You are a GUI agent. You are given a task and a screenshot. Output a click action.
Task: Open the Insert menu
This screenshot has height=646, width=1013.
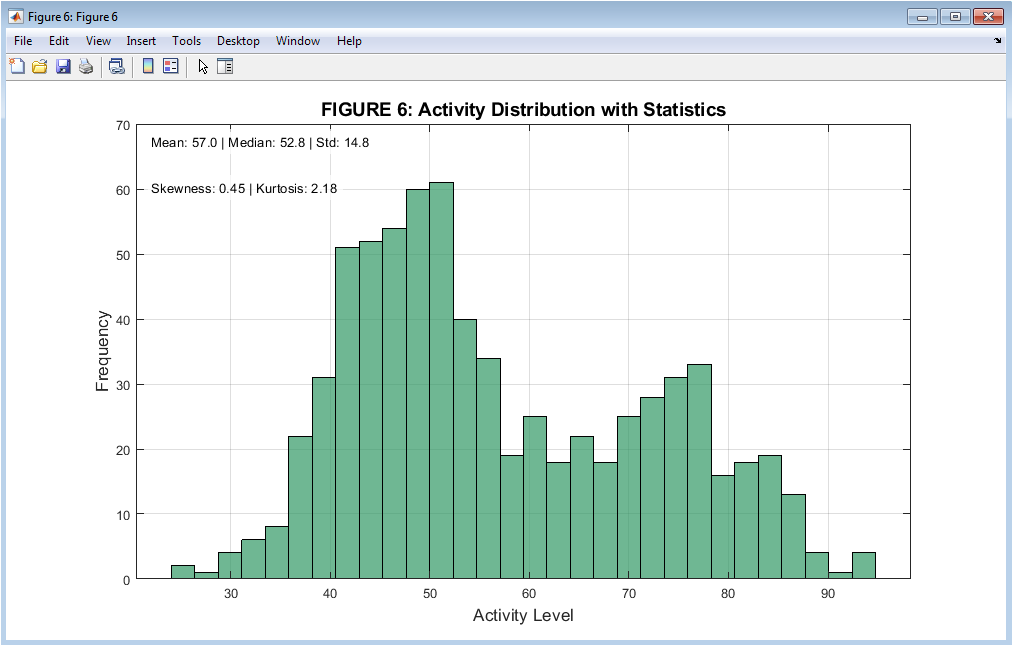click(x=141, y=41)
